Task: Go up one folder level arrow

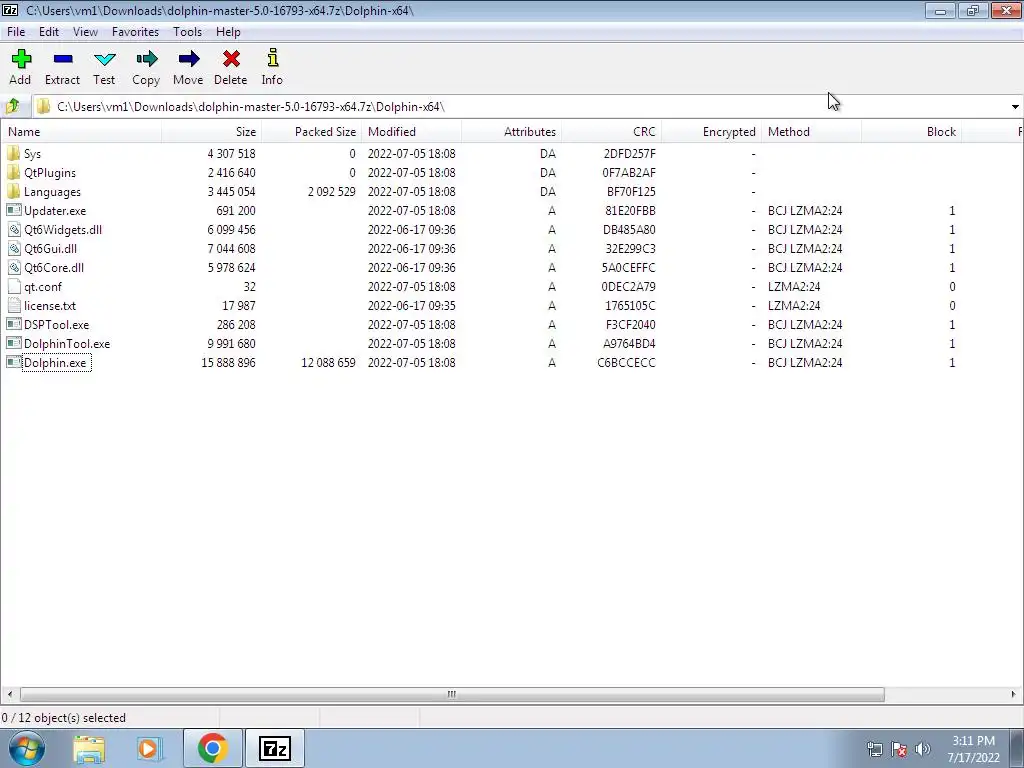Action: pos(12,106)
